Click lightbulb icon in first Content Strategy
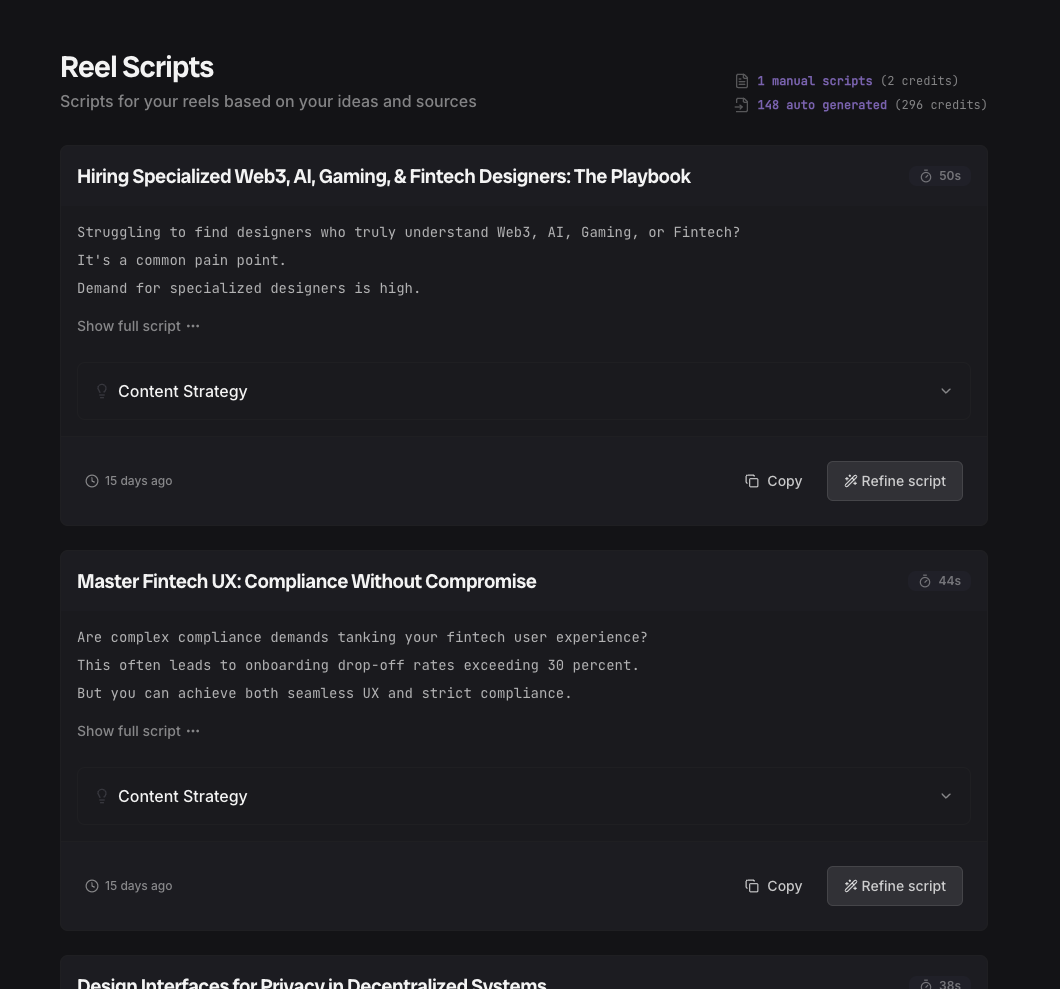The height and width of the screenshot is (989, 1060). click(102, 391)
